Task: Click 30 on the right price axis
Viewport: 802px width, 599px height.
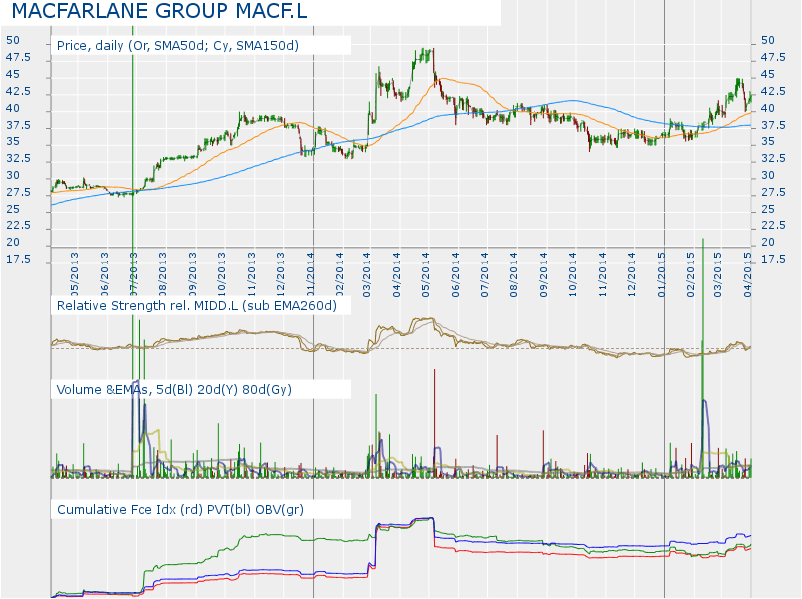Action: [768, 175]
